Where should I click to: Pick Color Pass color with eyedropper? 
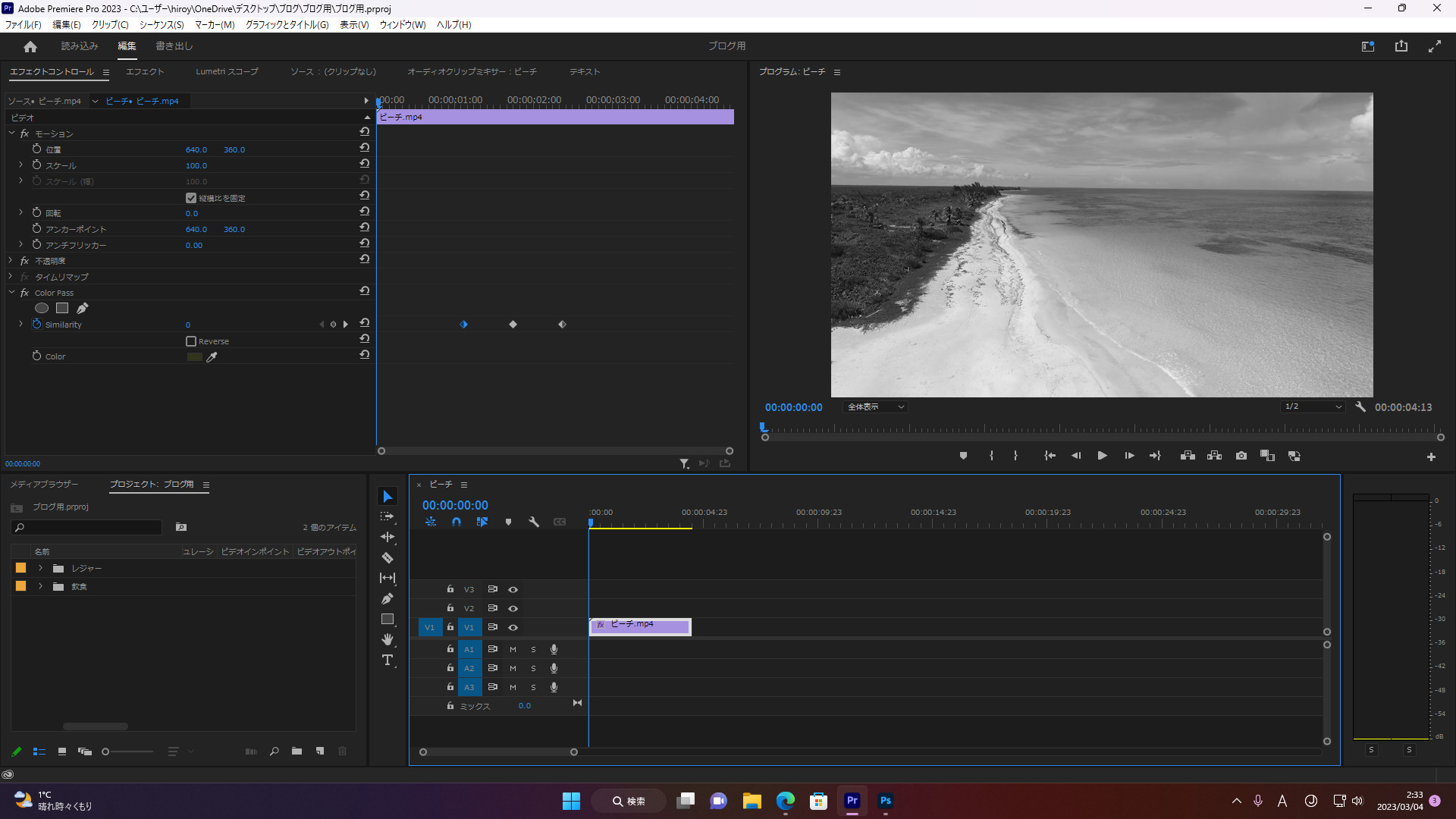point(212,356)
